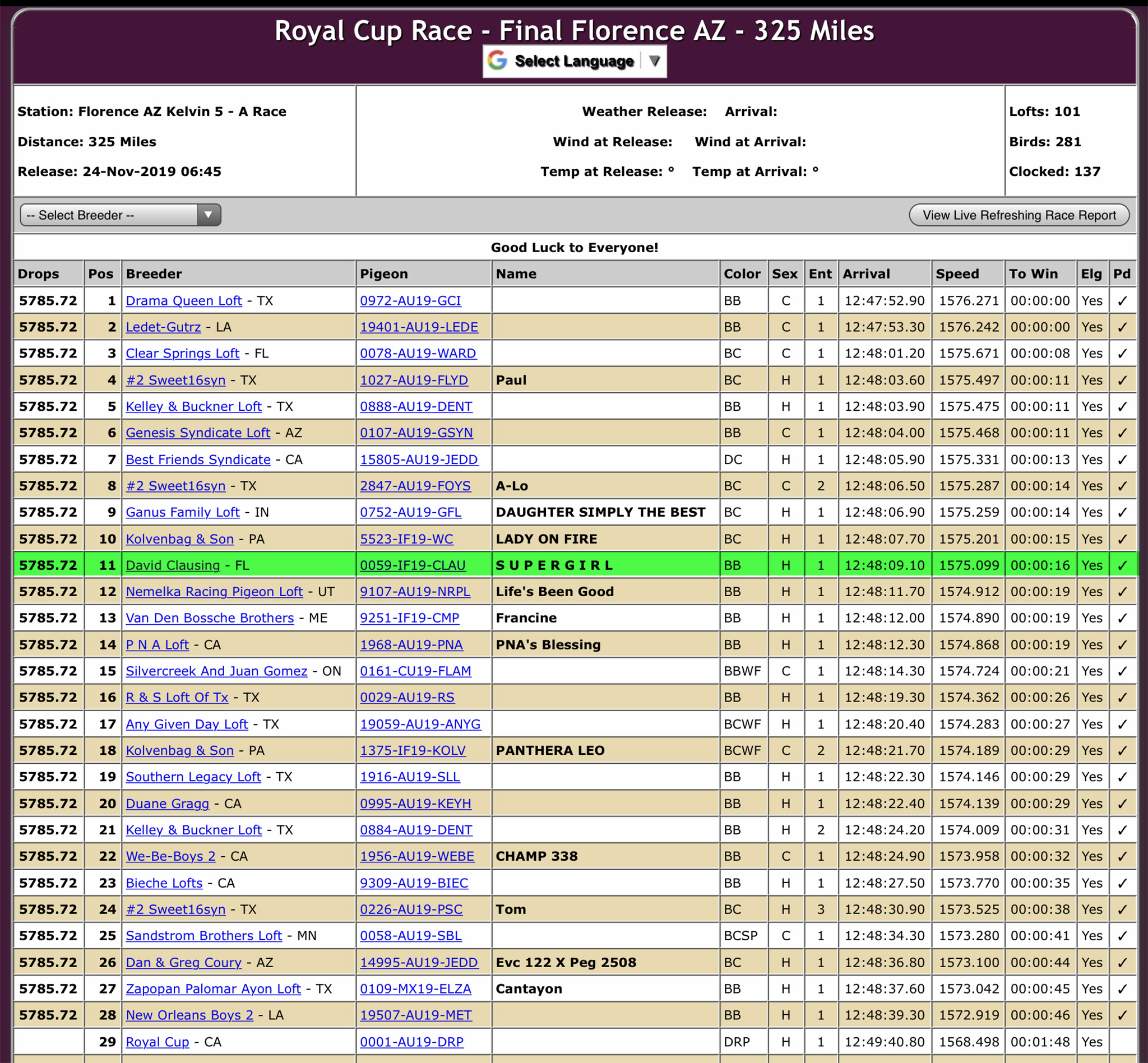Click the Speed column header
This screenshot has width=1148, height=1063.
[957, 274]
